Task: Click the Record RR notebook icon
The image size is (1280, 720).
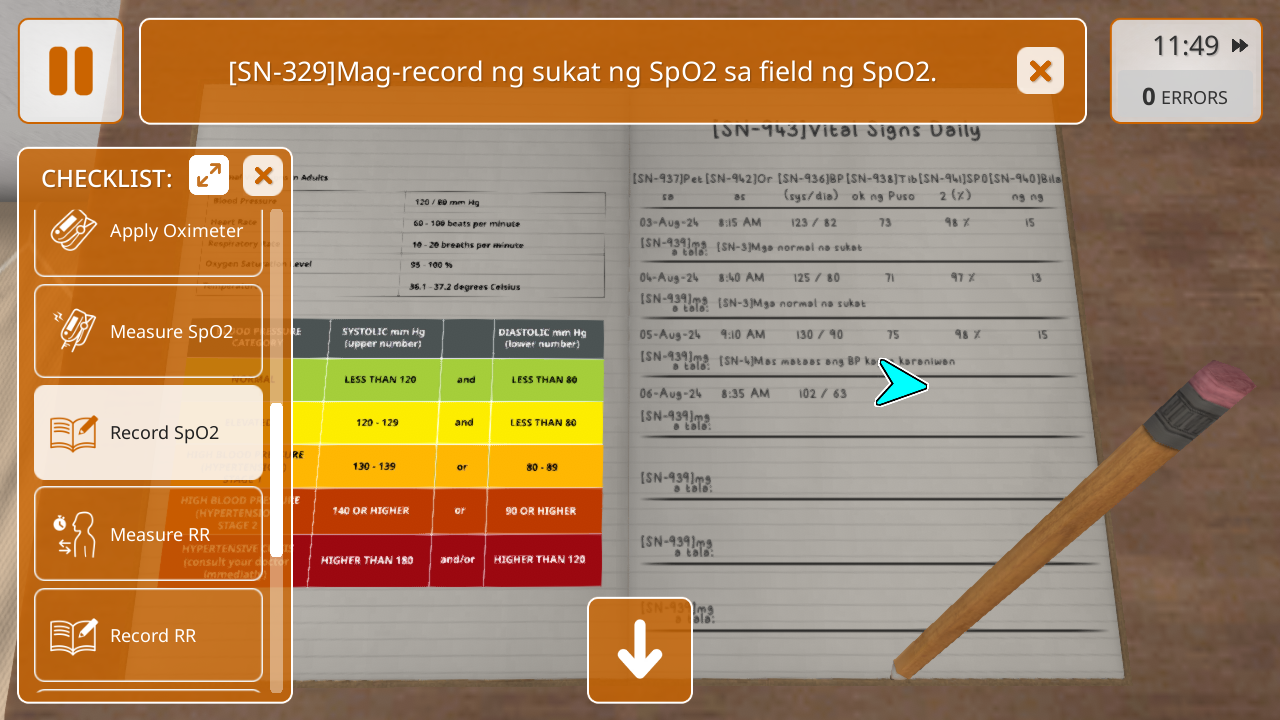Action: click(73, 635)
